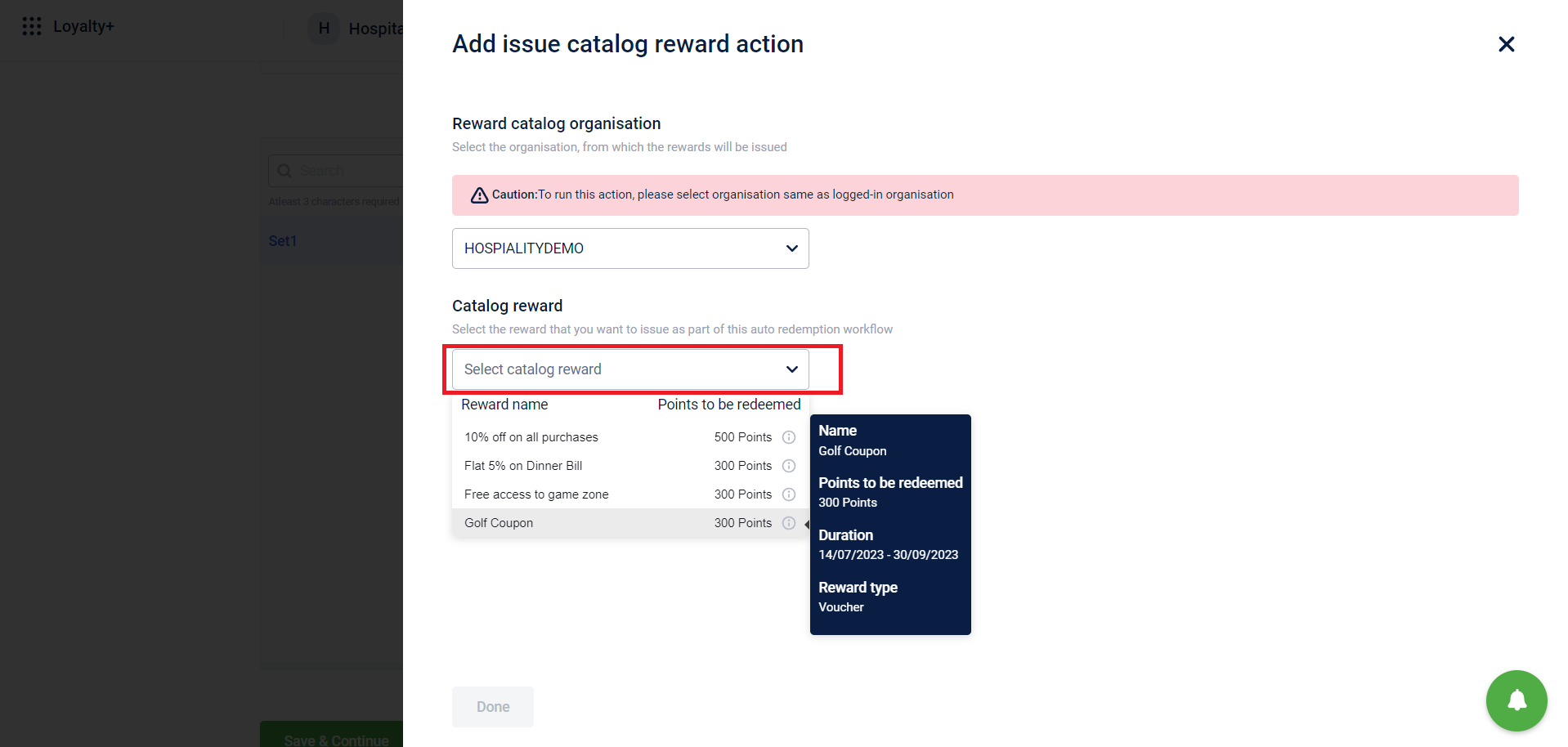Close the Add issue catalog reward dialog
This screenshot has width=1568, height=747.
(x=1506, y=44)
